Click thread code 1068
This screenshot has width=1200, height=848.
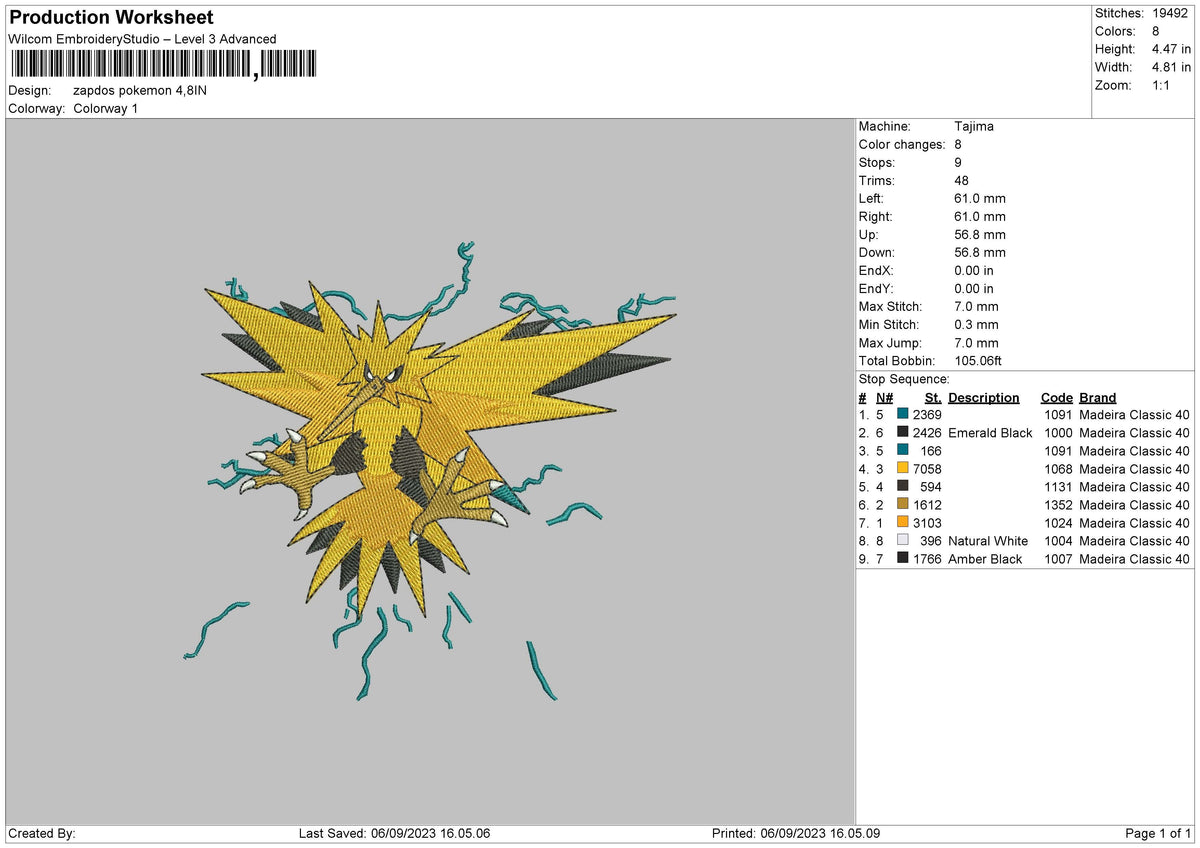1057,469
